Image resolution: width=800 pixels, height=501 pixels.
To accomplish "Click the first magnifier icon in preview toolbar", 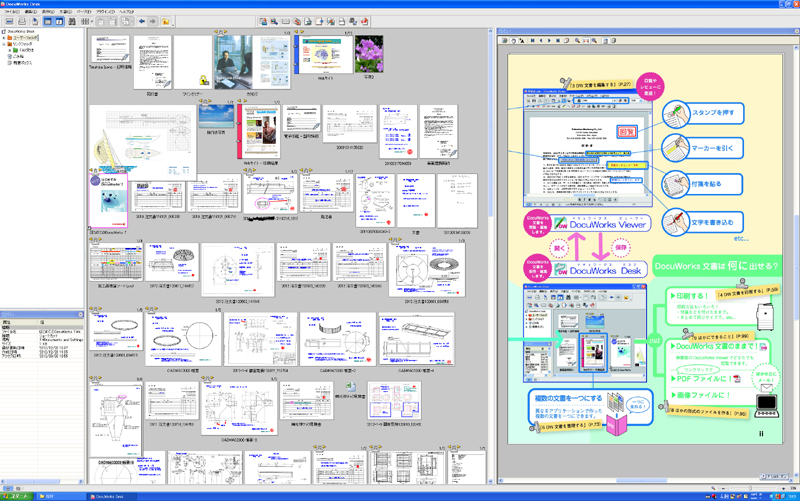I will (x=578, y=40).
